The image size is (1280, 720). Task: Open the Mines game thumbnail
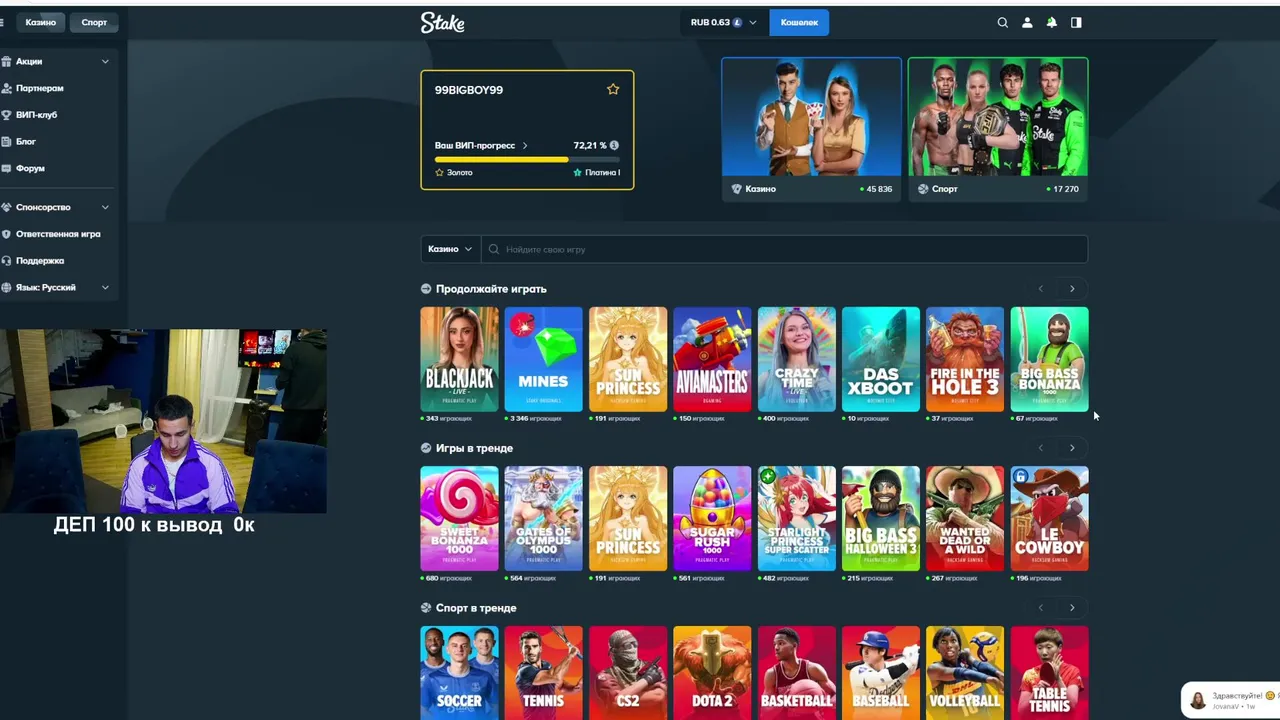click(x=543, y=359)
